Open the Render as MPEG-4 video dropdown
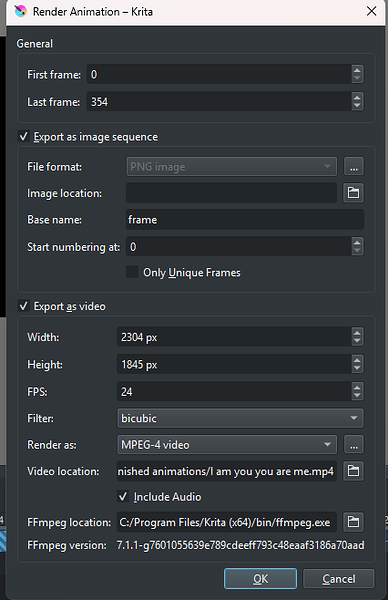The image size is (388, 600). pyautogui.click(x=227, y=445)
